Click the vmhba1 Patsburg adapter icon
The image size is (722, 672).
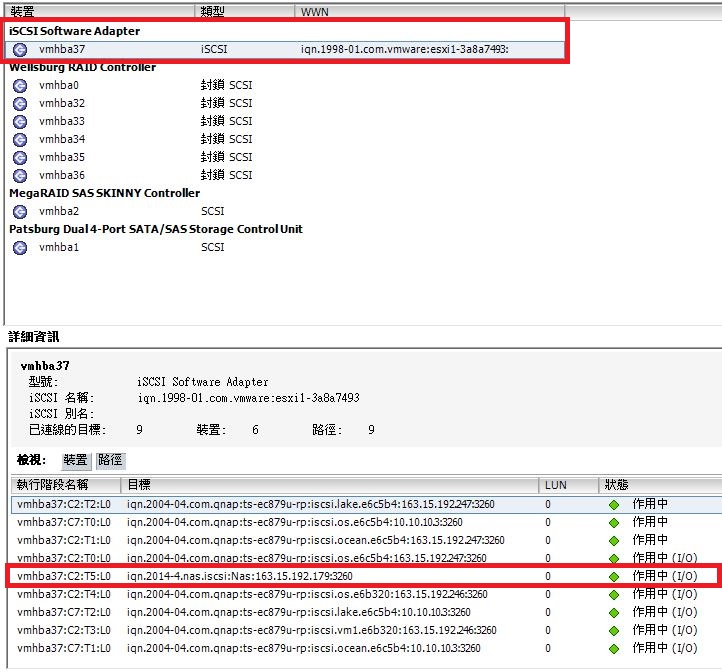pyautogui.click(x=20, y=247)
